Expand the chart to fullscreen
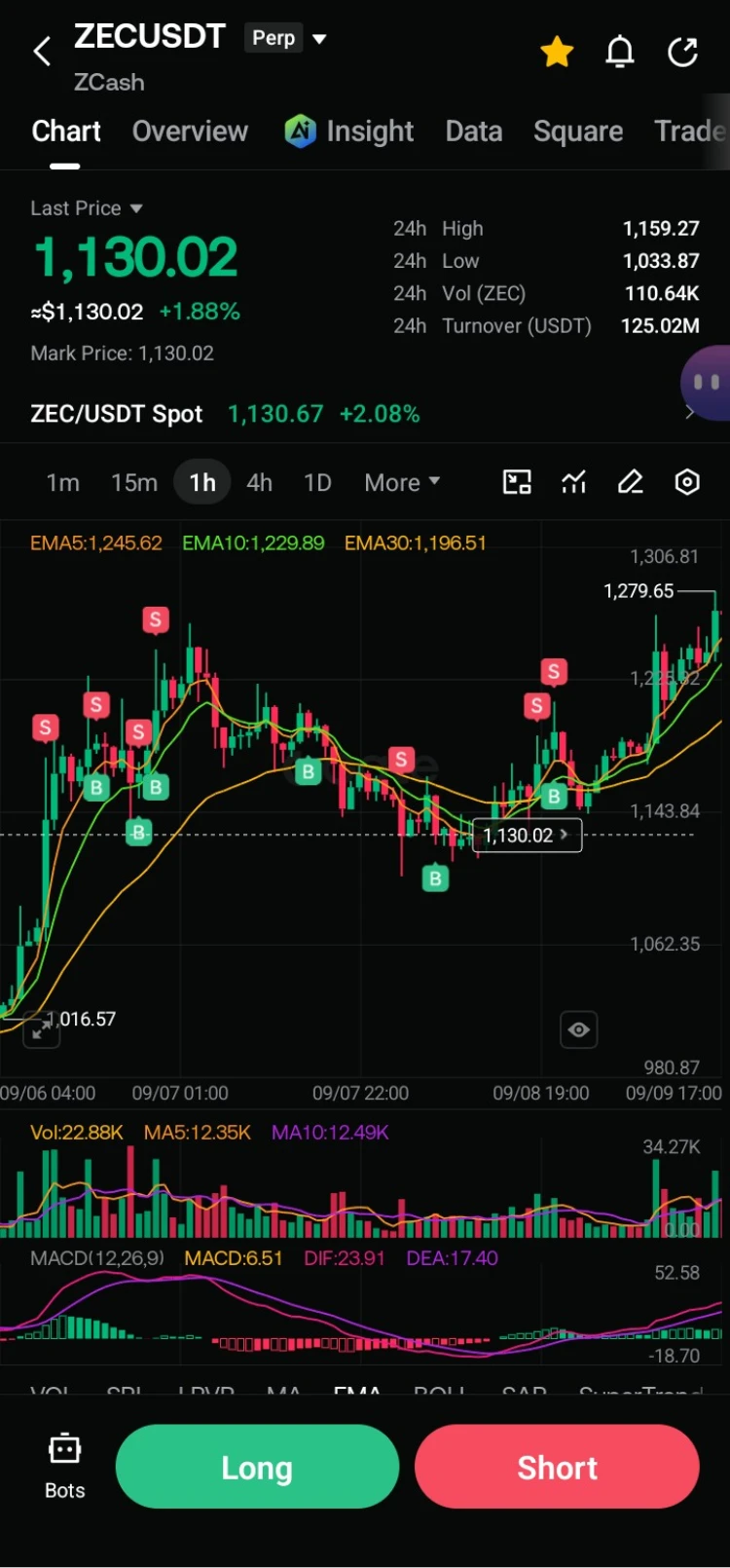The width and height of the screenshot is (730, 1568). [41, 1029]
